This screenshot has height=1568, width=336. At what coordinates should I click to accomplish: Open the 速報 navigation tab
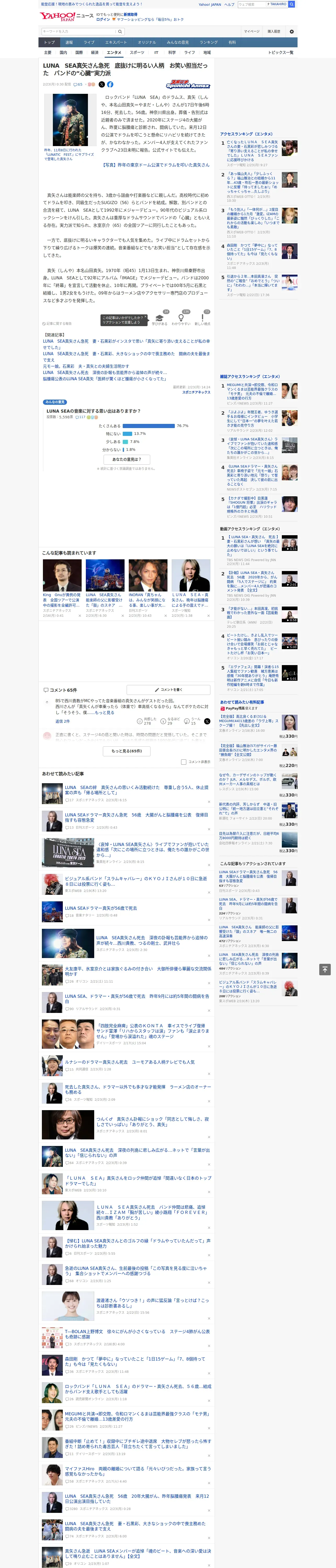(x=69, y=43)
